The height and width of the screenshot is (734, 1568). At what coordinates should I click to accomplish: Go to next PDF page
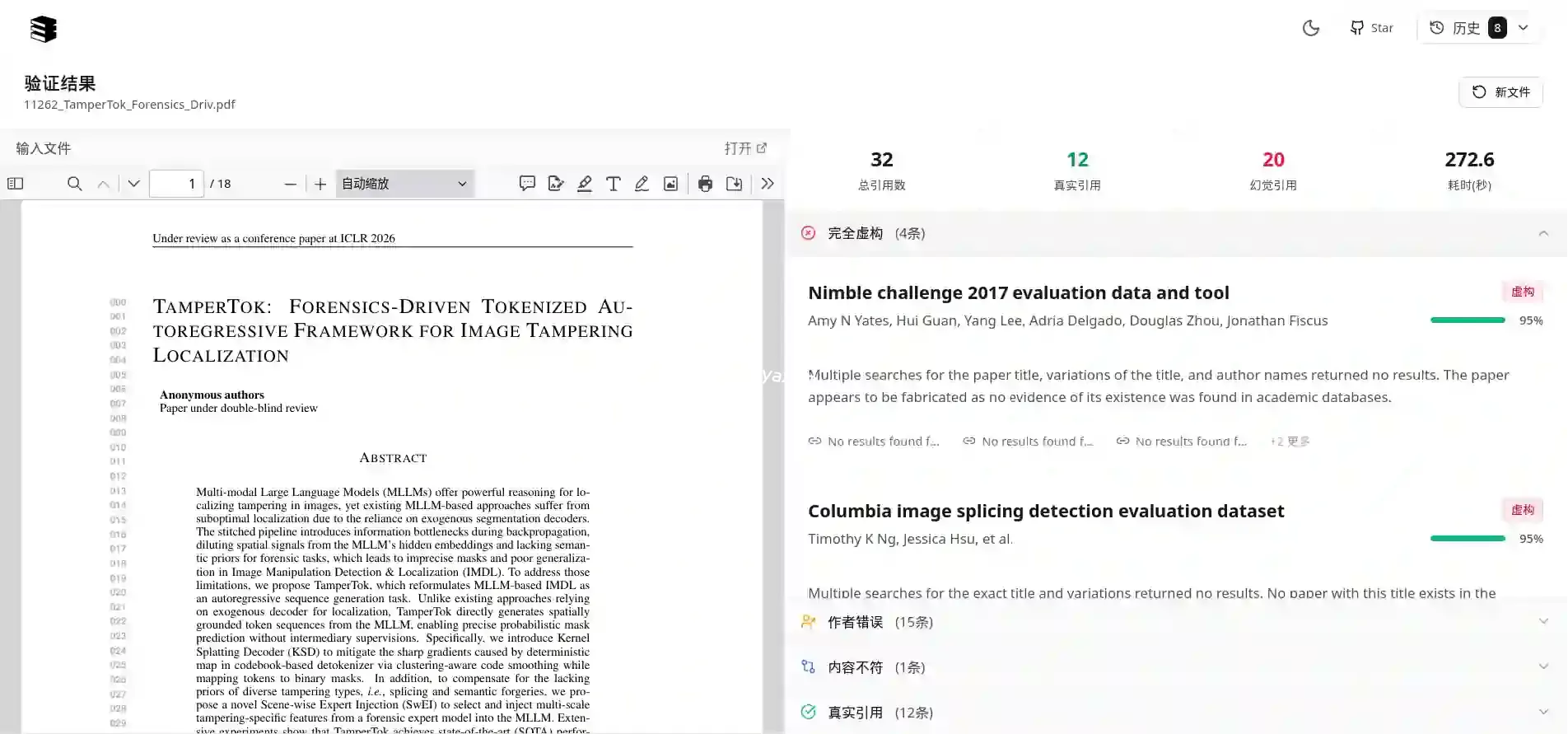click(x=133, y=184)
